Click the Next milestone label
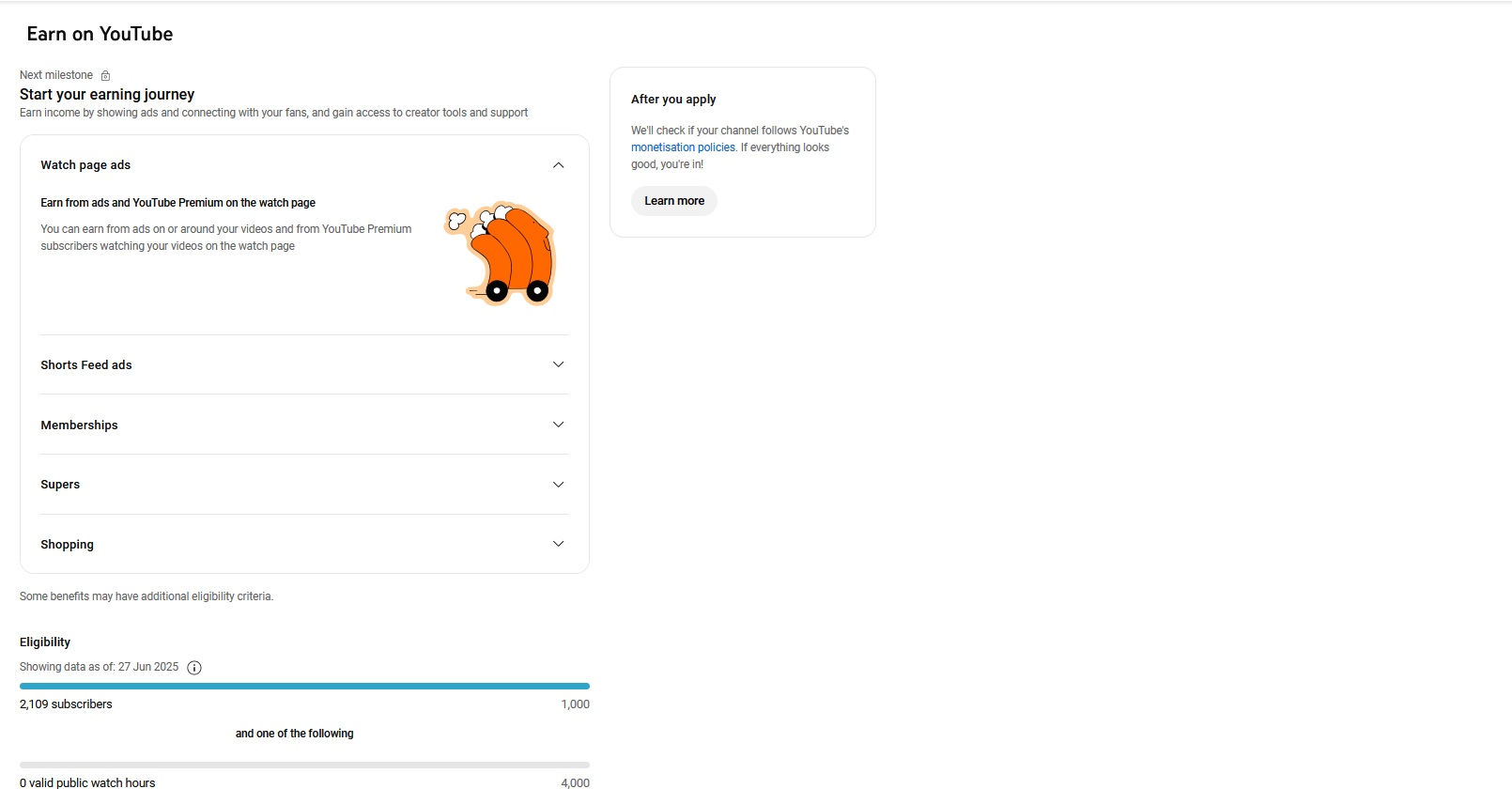1512x789 pixels. (x=56, y=75)
